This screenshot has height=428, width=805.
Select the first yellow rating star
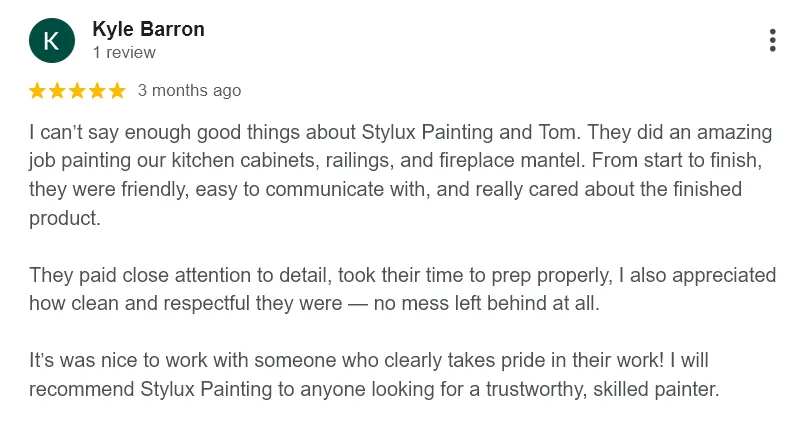click(x=37, y=91)
